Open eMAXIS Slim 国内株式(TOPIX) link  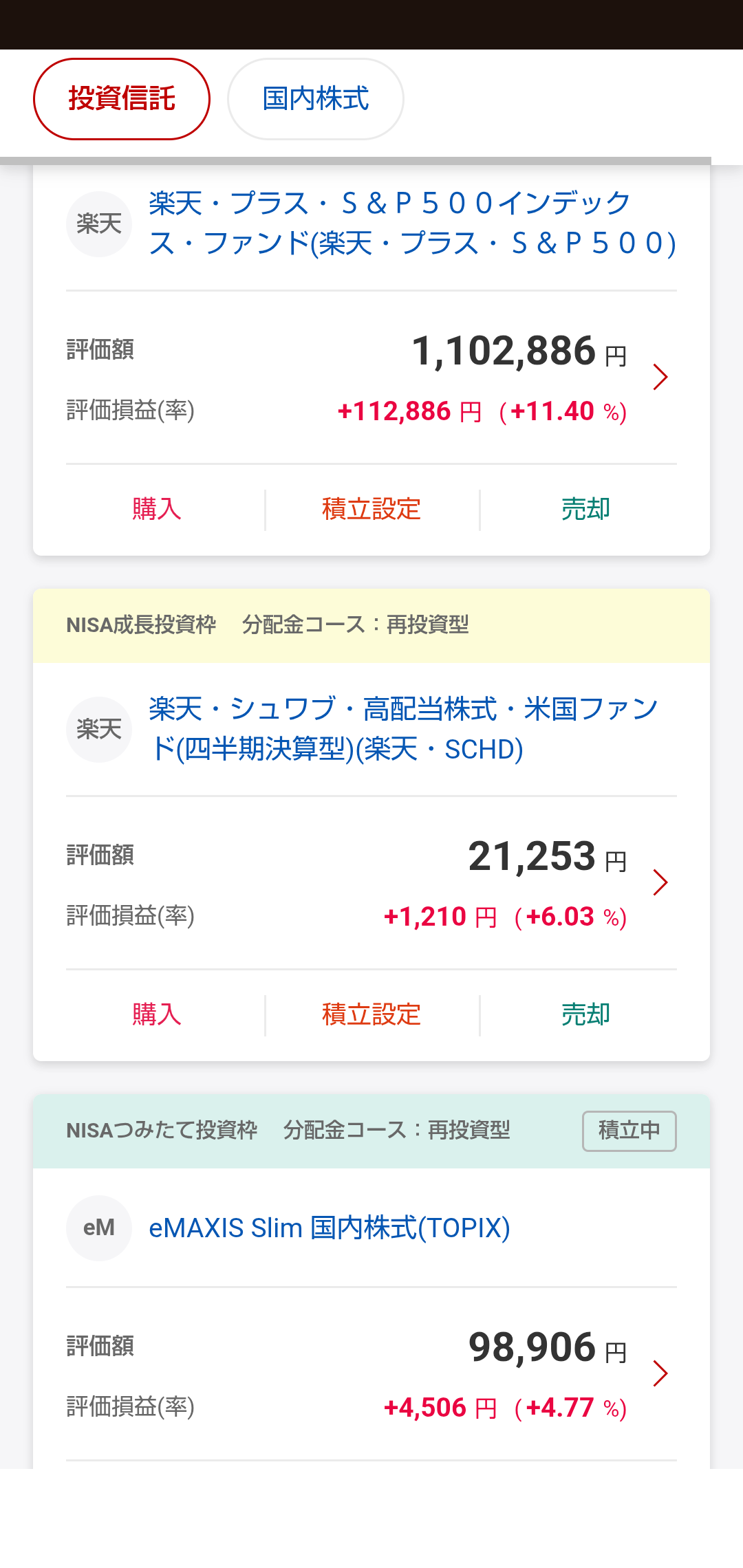pos(330,1228)
